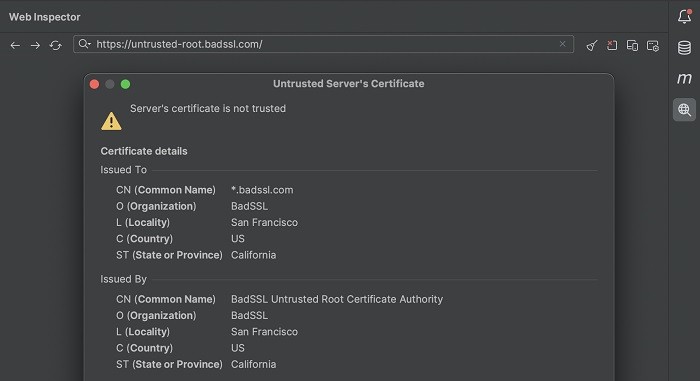Click L (Locality) label under Issued To

tap(143, 222)
